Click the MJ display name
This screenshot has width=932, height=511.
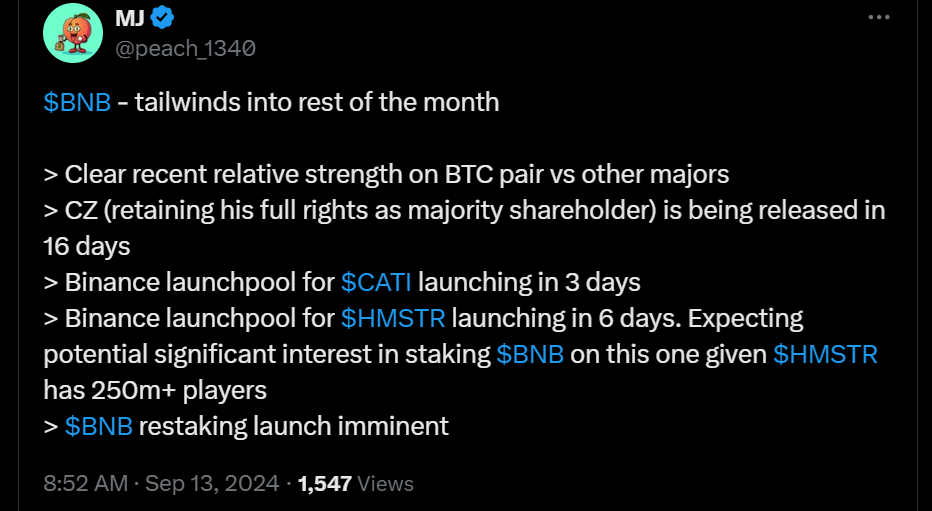(130, 18)
